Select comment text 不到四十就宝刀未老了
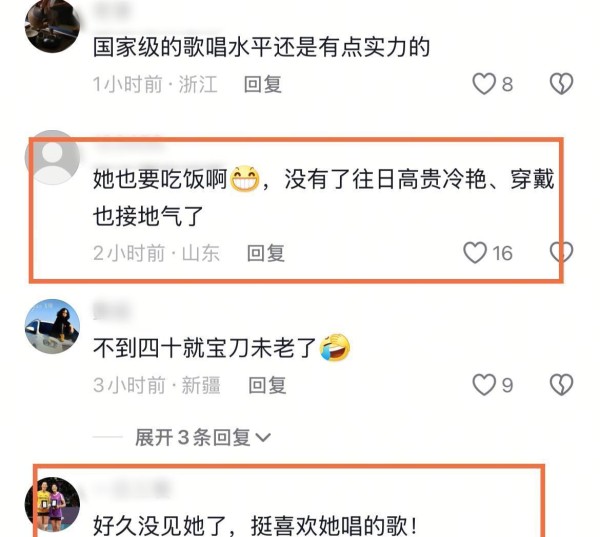600x537 pixels. click(205, 348)
